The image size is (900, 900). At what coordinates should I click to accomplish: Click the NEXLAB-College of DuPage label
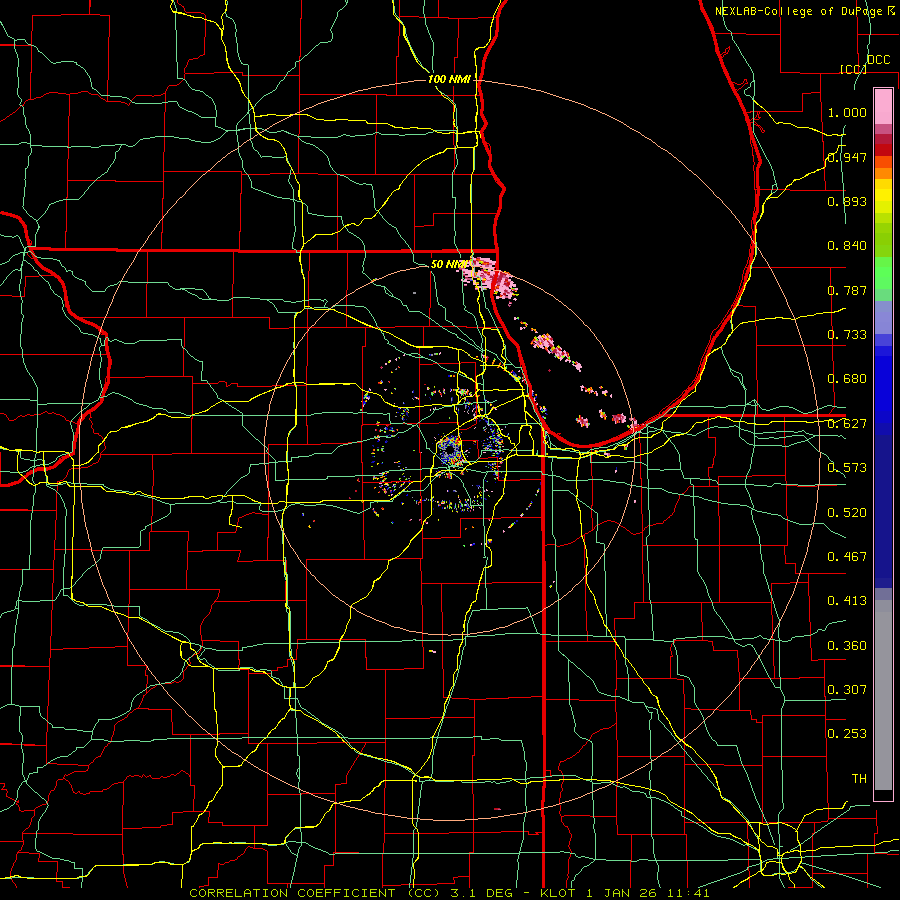click(x=798, y=11)
